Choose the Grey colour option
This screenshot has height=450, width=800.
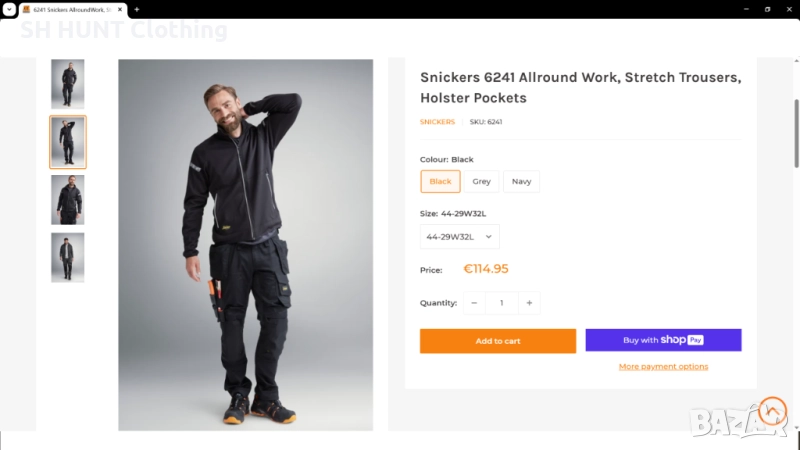(482, 181)
